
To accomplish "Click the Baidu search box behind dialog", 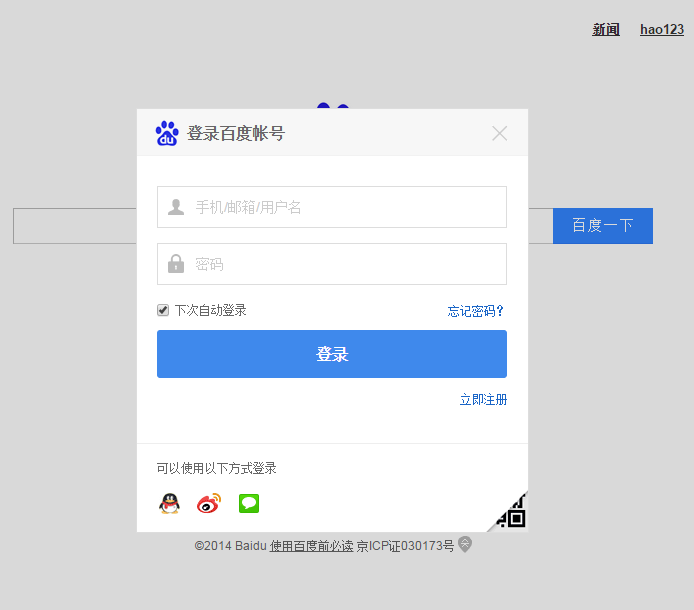I will click(74, 226).
